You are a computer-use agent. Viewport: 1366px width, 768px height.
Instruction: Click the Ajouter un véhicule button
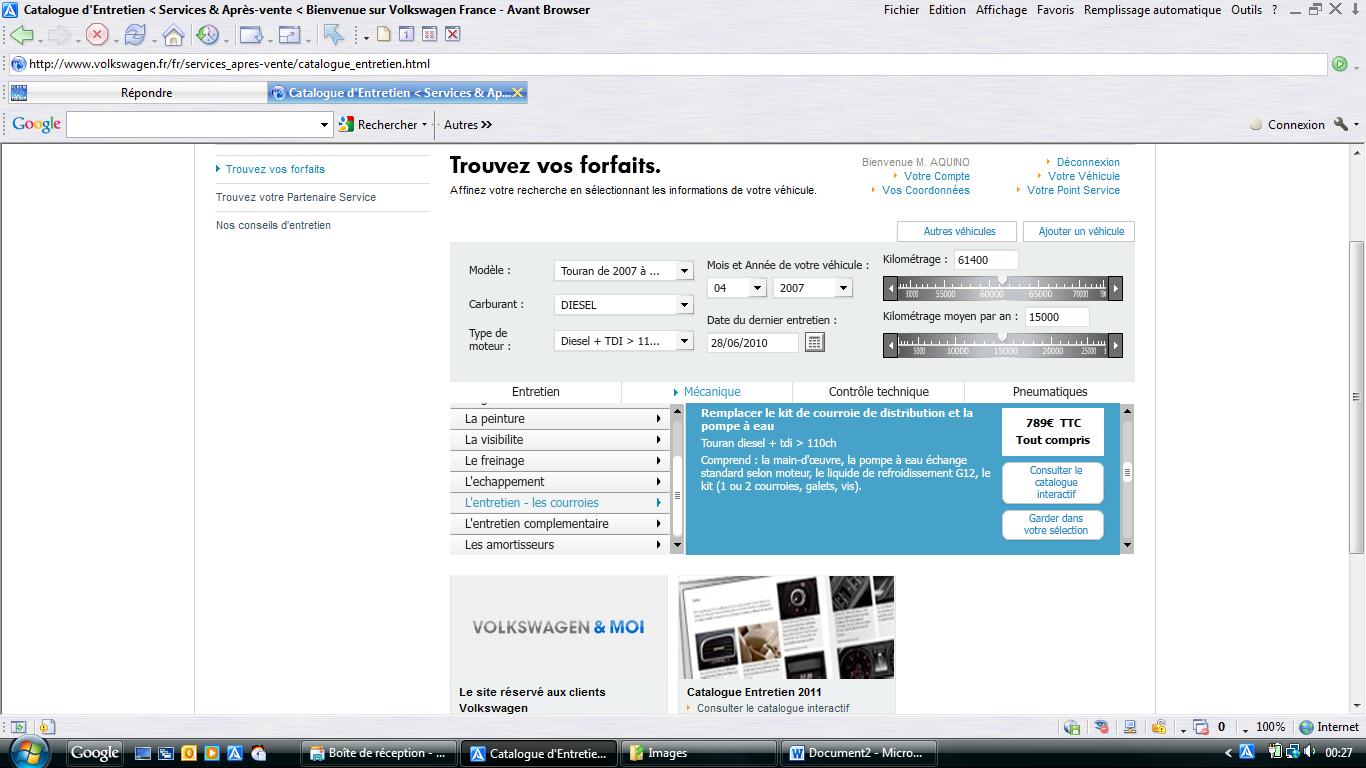(x=1080, y=232)
